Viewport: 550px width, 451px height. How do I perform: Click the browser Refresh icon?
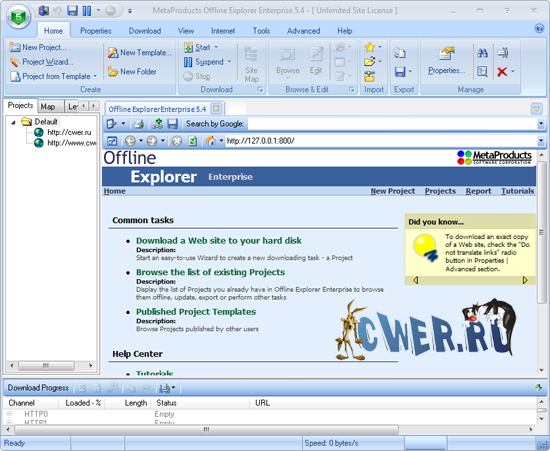click(x=193, y=141)
